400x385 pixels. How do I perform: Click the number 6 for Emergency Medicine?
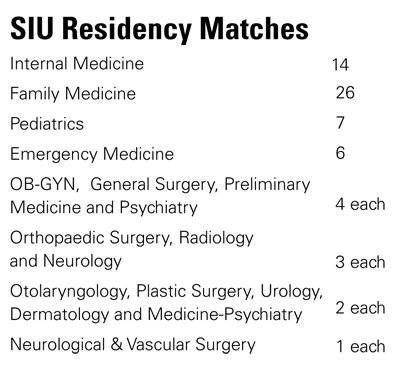[340, 153]
